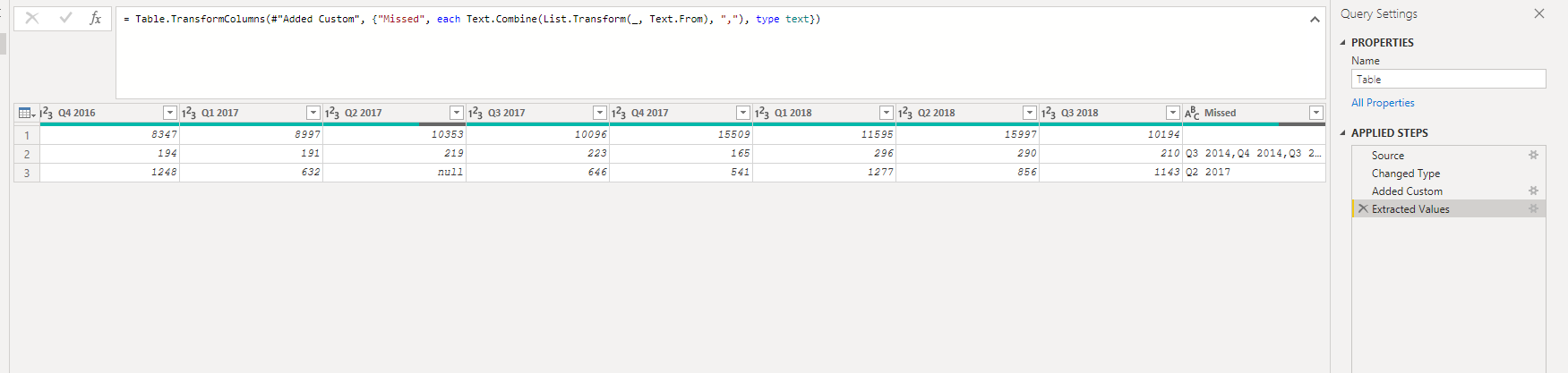Image resolution: width=1568 pixels, height=373 pixels.
Task: Open settings gear for the Source step
Action: point(1533,155)
